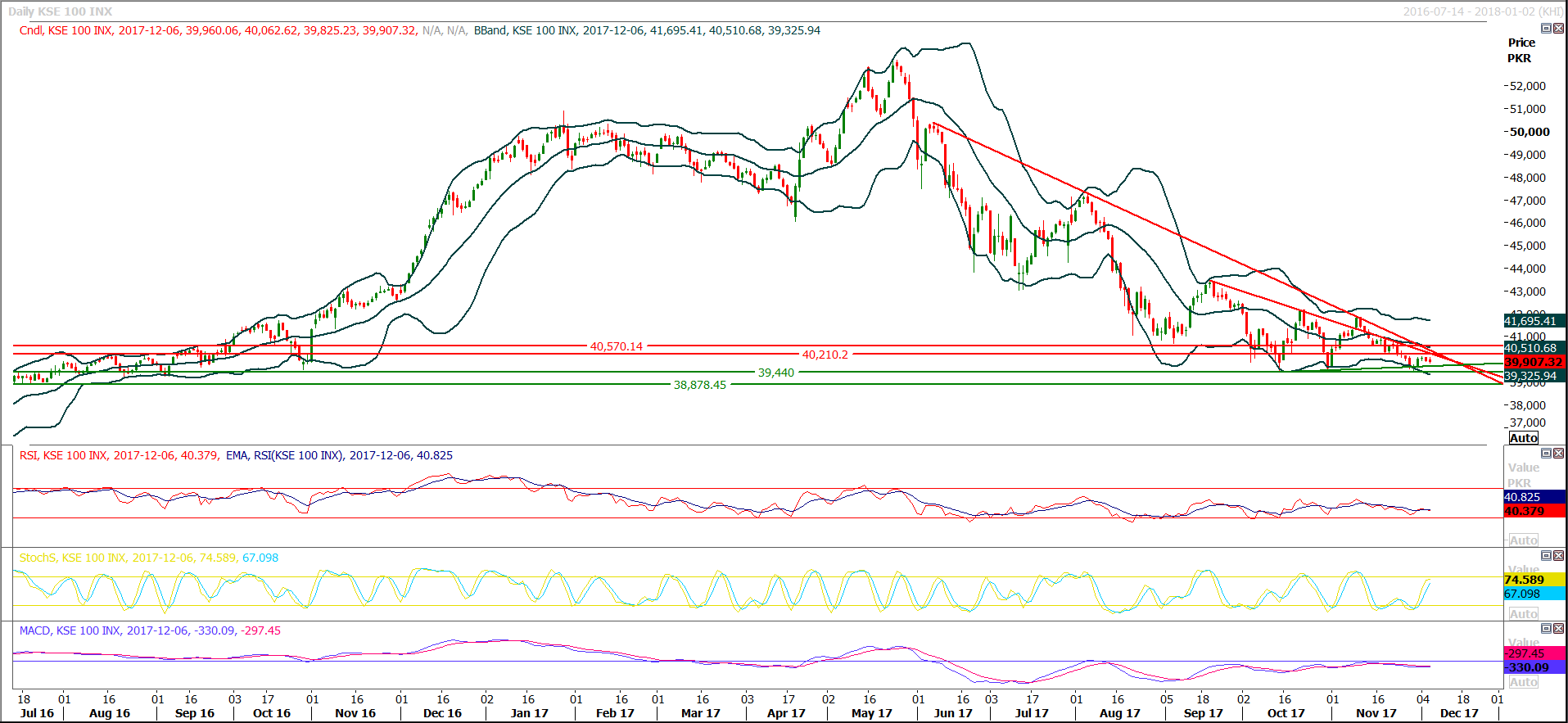
Task: Minimize the main price chart pane
Action: (1546, 29)
